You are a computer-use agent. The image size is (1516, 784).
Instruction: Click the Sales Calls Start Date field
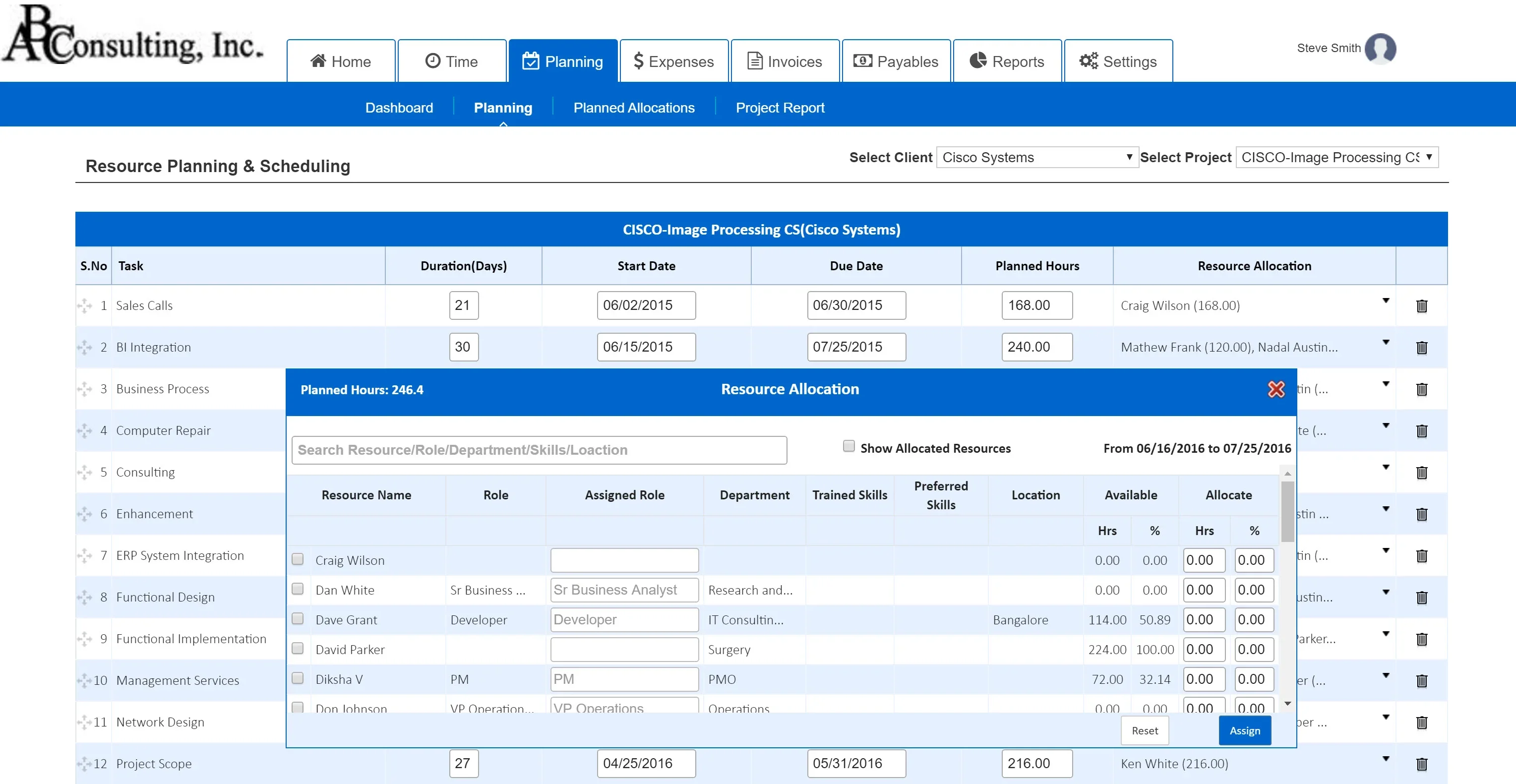(646, 305)
